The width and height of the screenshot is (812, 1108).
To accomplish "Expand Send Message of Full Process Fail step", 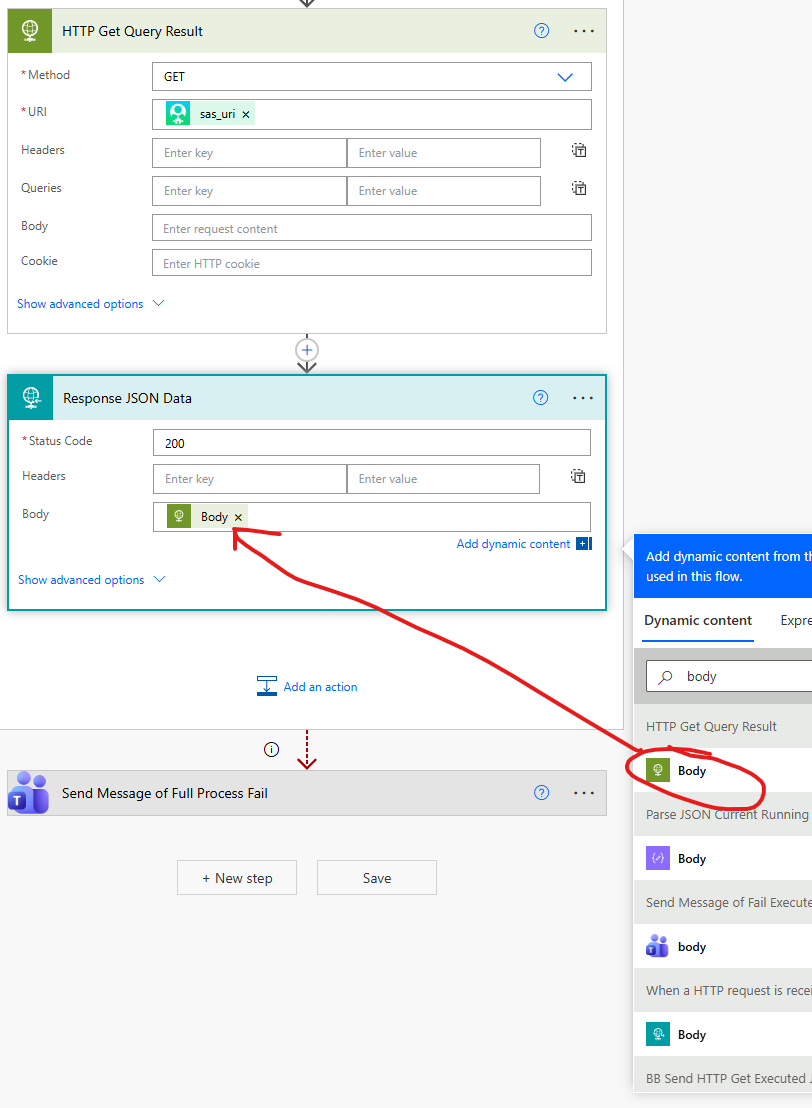I will click(307, 793).
